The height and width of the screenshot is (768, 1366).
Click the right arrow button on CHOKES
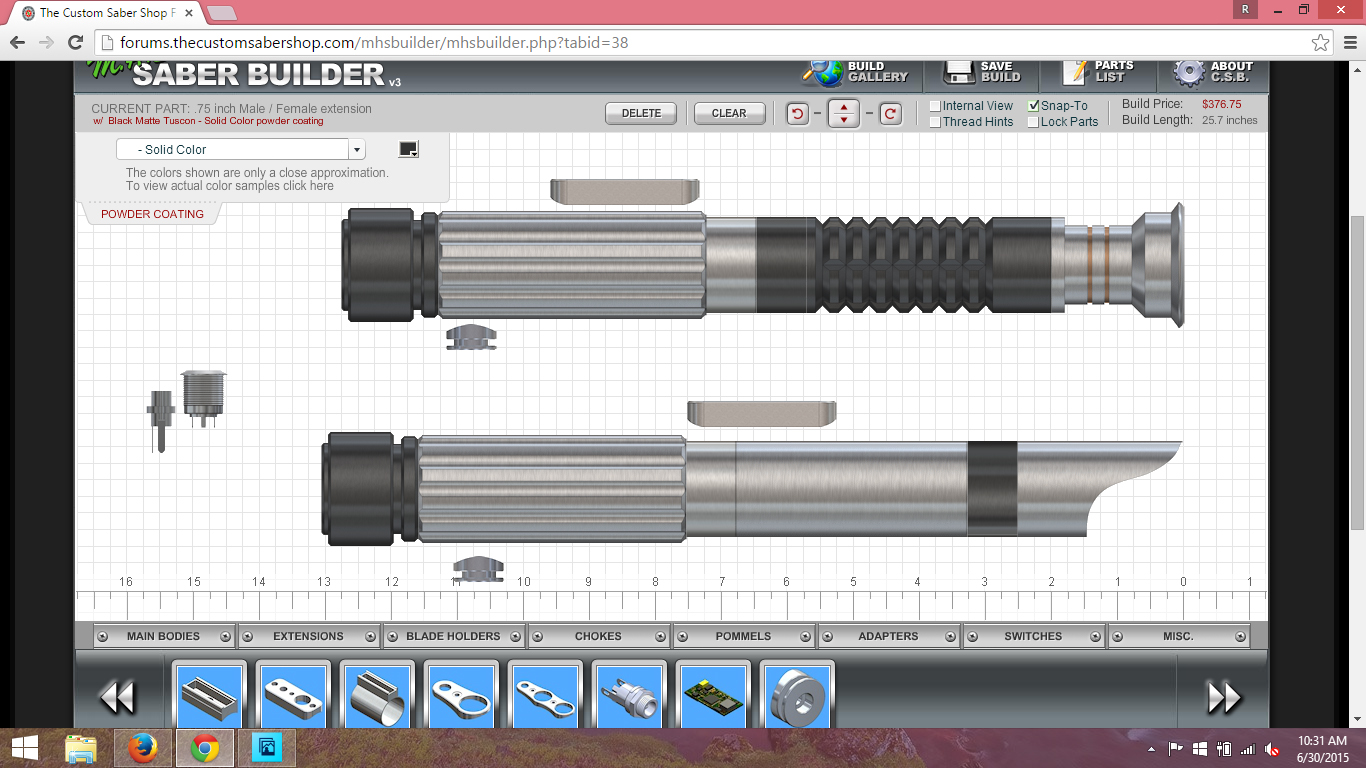659,636
